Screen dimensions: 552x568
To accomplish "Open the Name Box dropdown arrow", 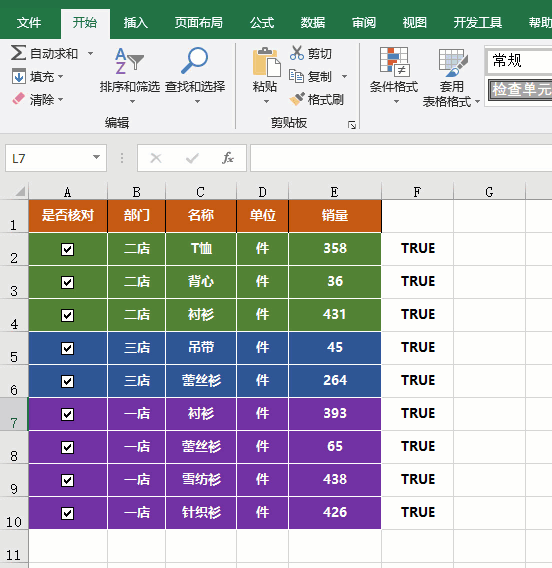I will pos(96,157).
